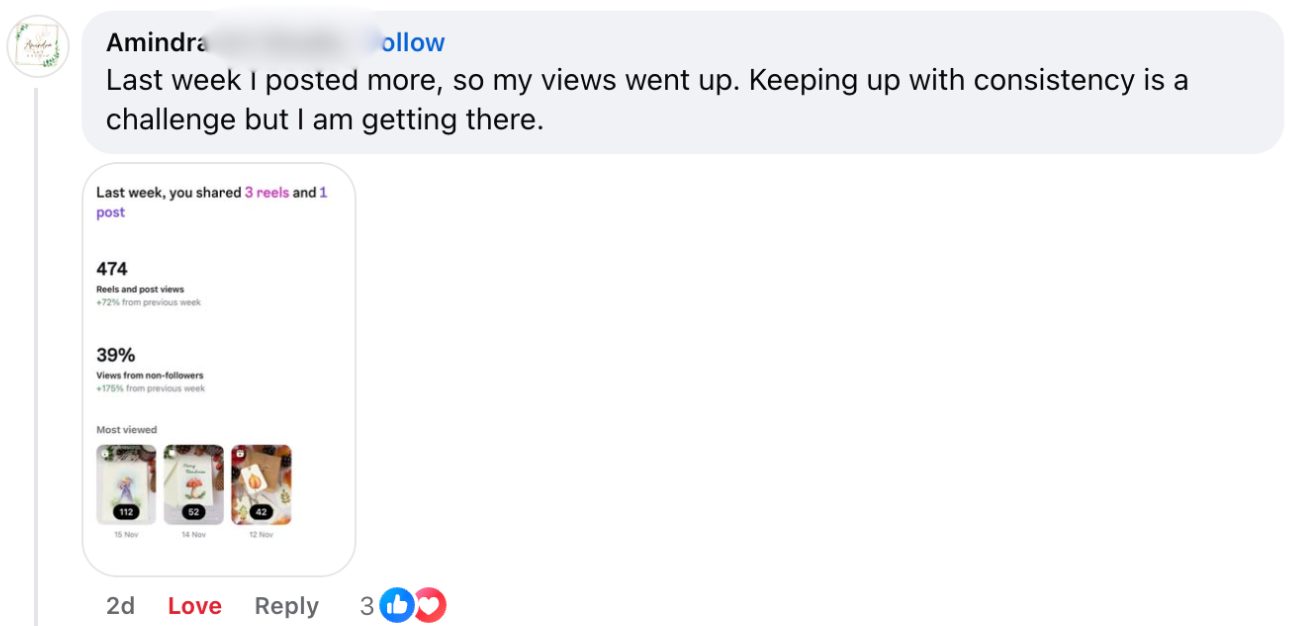This screenshot has width=1302, height=626.
Task: Open the reactions count of 3
Action: pyautogui.click(x=367, y=606)
